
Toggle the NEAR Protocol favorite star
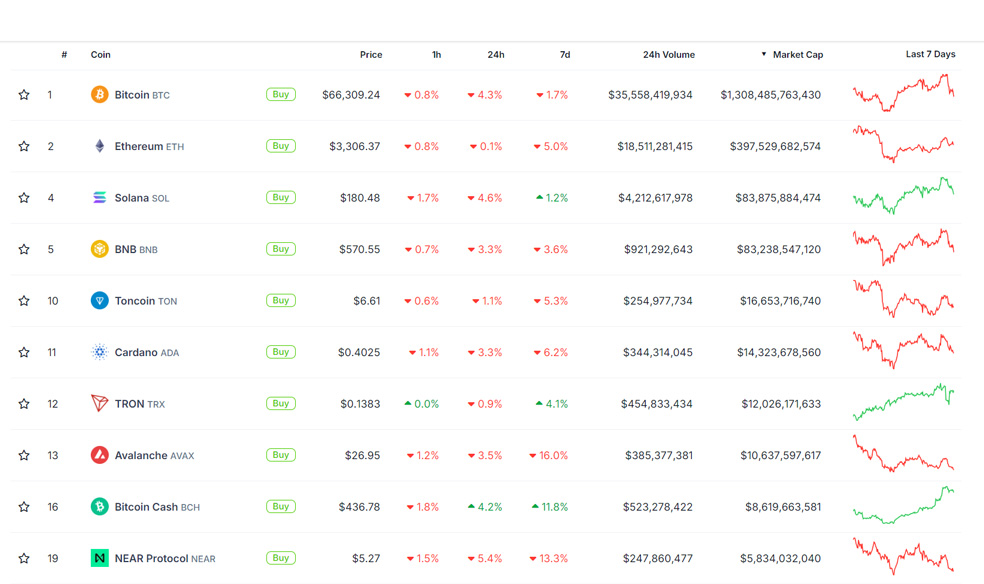24,558
